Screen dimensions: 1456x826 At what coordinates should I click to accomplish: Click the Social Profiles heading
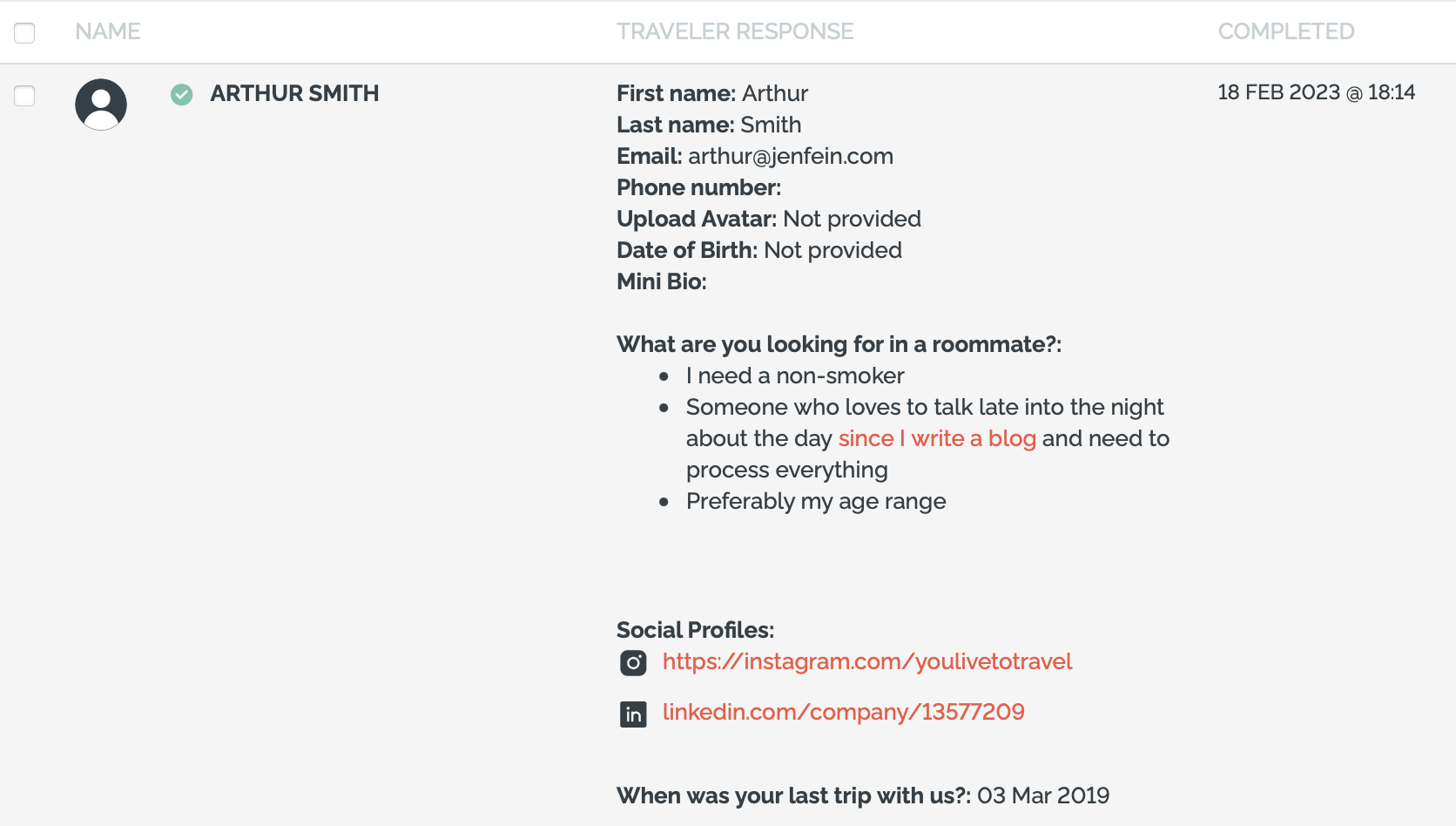[695, 630]
